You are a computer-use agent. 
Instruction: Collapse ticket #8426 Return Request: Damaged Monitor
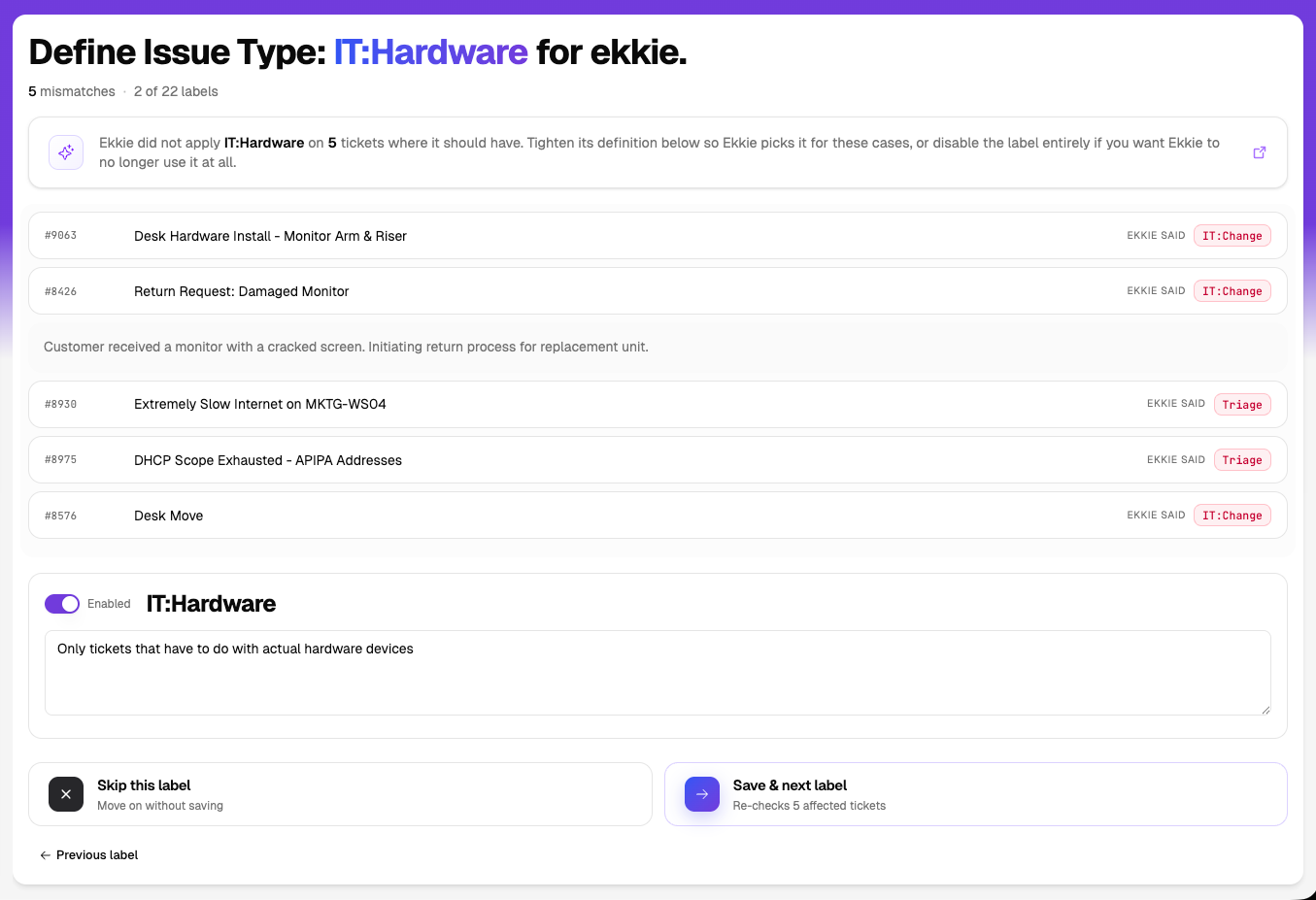658,291
